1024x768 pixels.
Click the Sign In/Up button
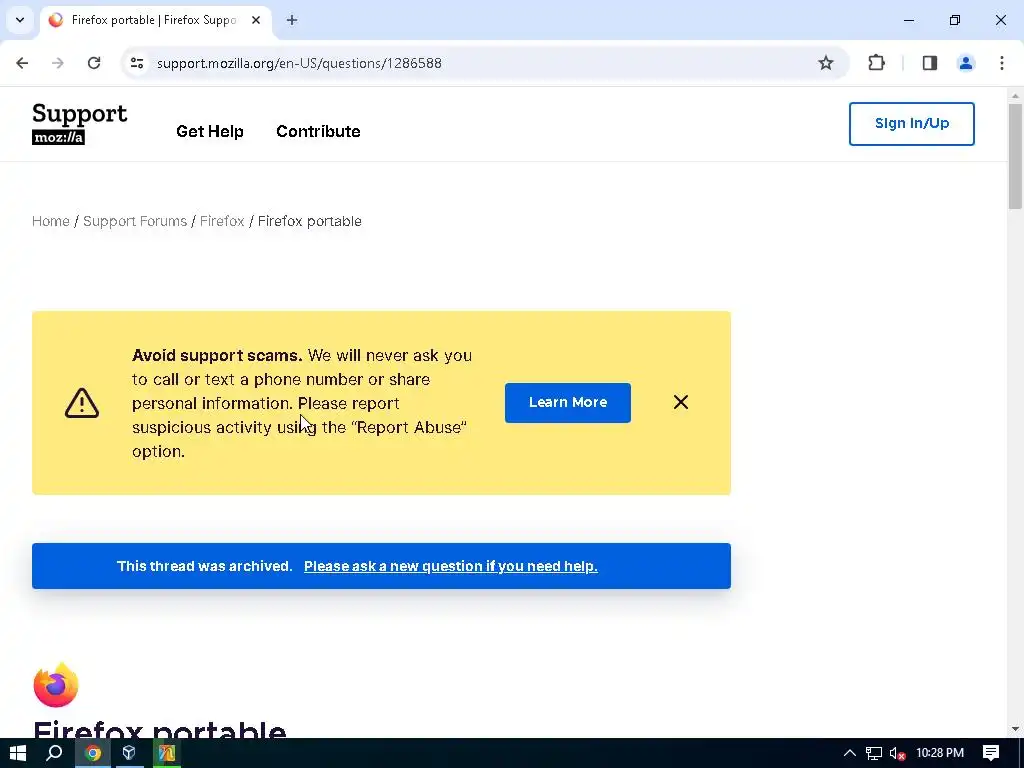click(x=911, y=123)
